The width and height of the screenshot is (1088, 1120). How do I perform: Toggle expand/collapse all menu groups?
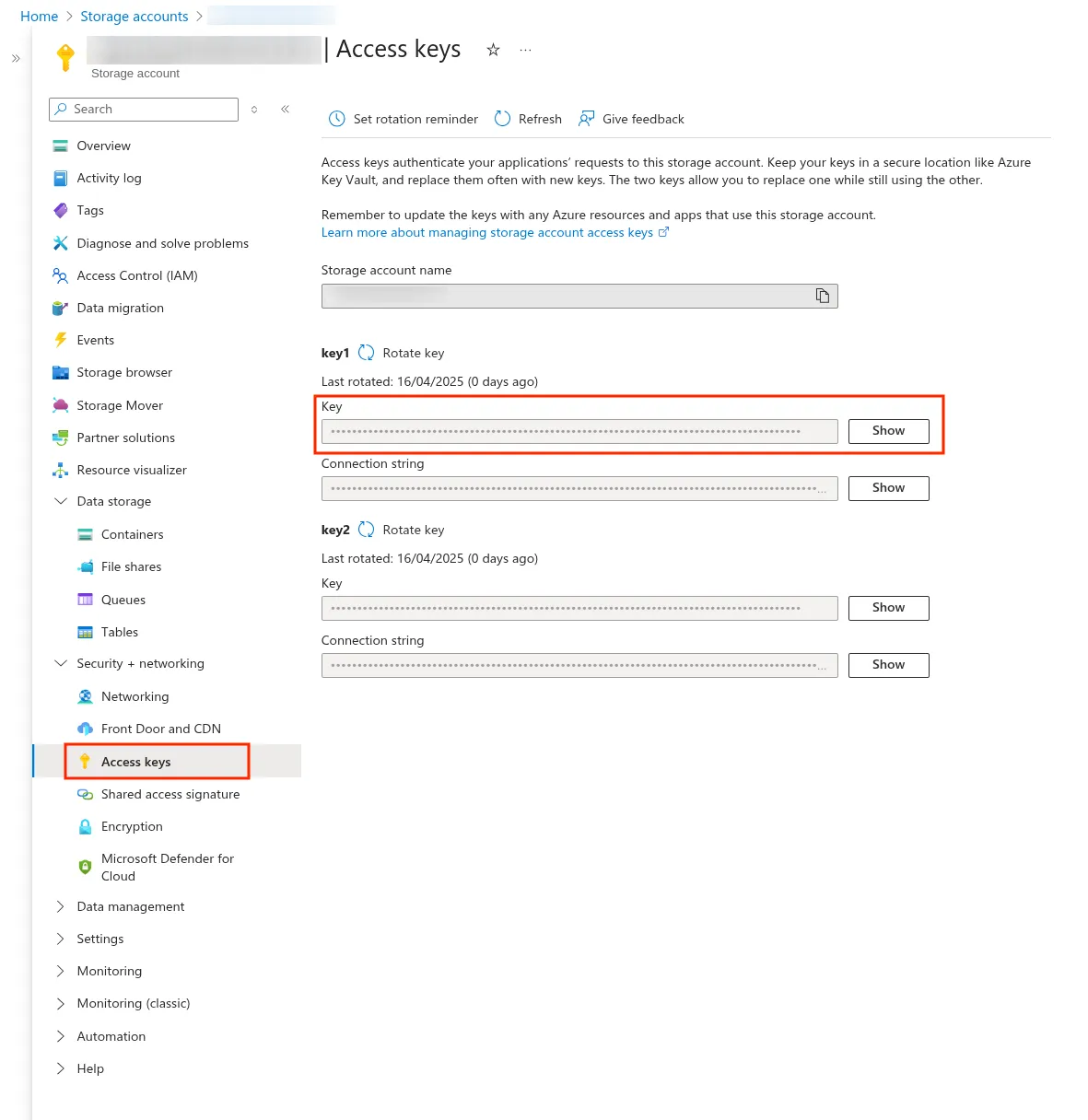[x=254, y=109]
